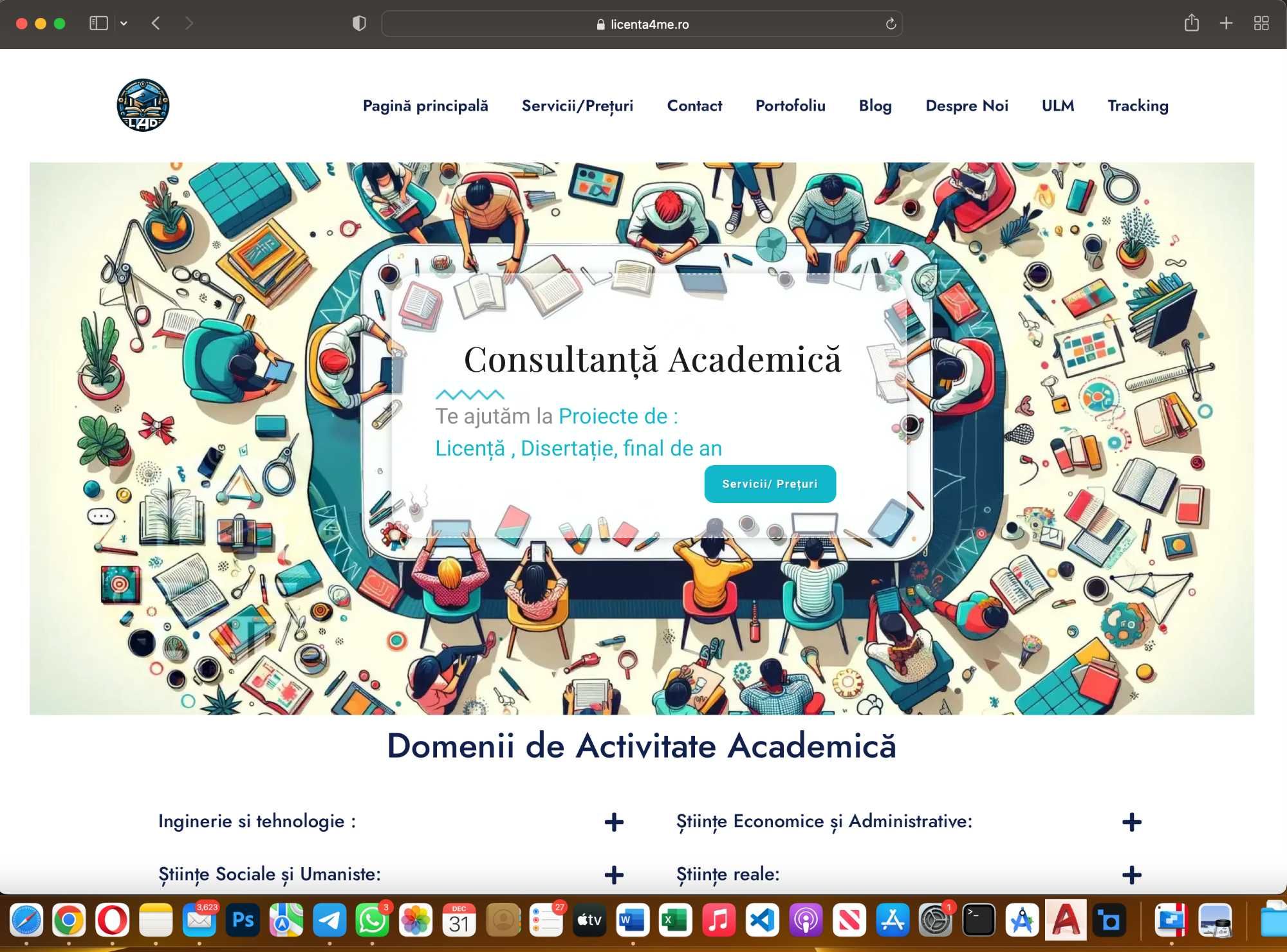Open Microsoft Excel from the Dock
The image size is (1287, 952).
click(676, 920)
